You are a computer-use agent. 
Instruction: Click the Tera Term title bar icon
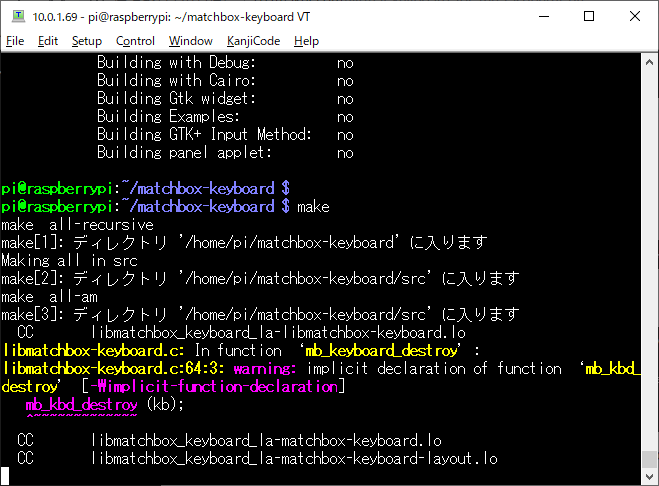(x=18, y=16)
